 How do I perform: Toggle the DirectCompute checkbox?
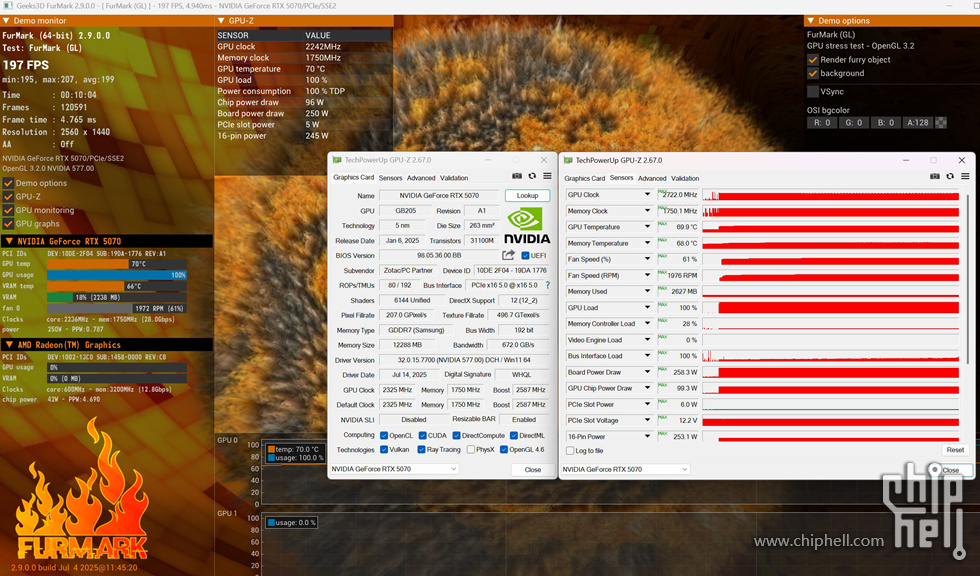tap(456, 435)
